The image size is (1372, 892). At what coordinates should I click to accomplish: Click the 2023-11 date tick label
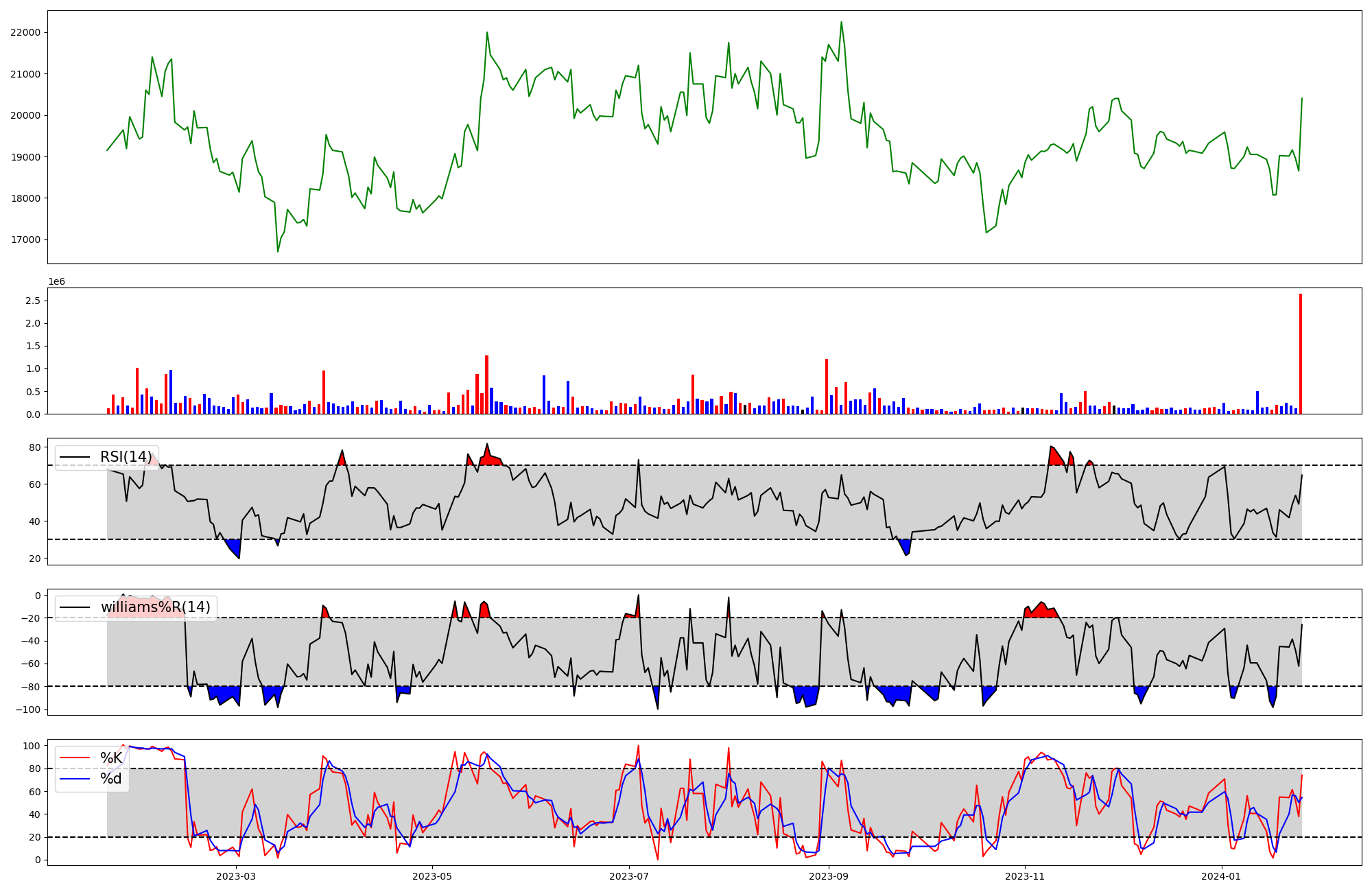coord(1025,876)
